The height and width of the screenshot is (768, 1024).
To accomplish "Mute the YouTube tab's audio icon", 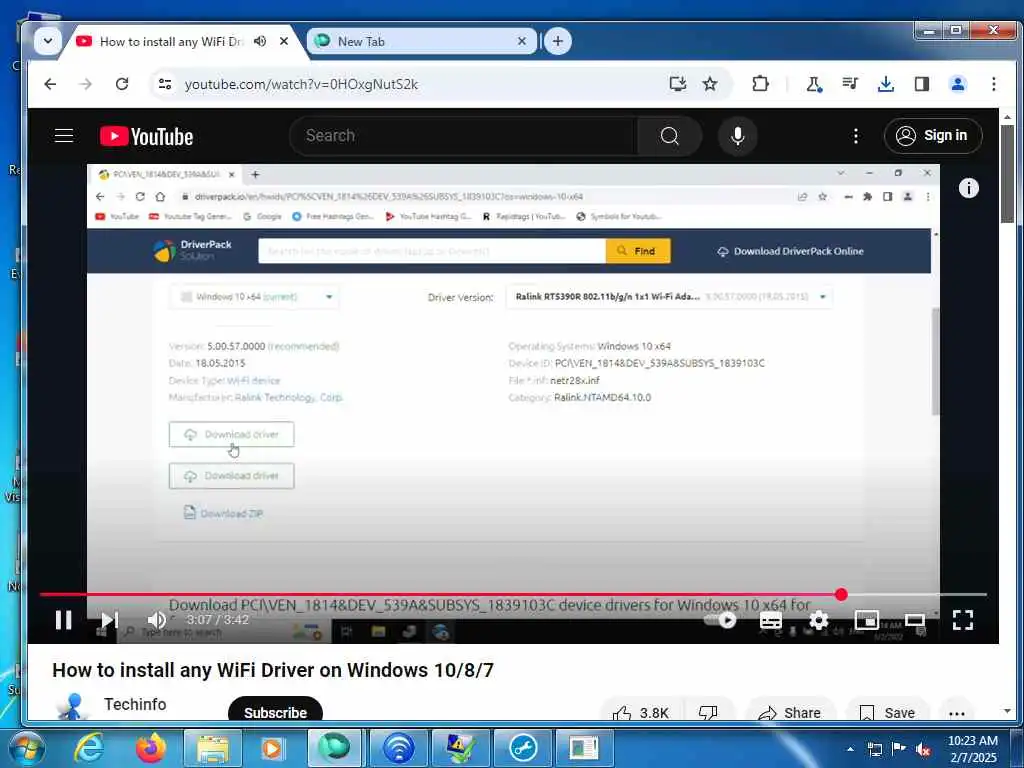I will coord(260,41).
